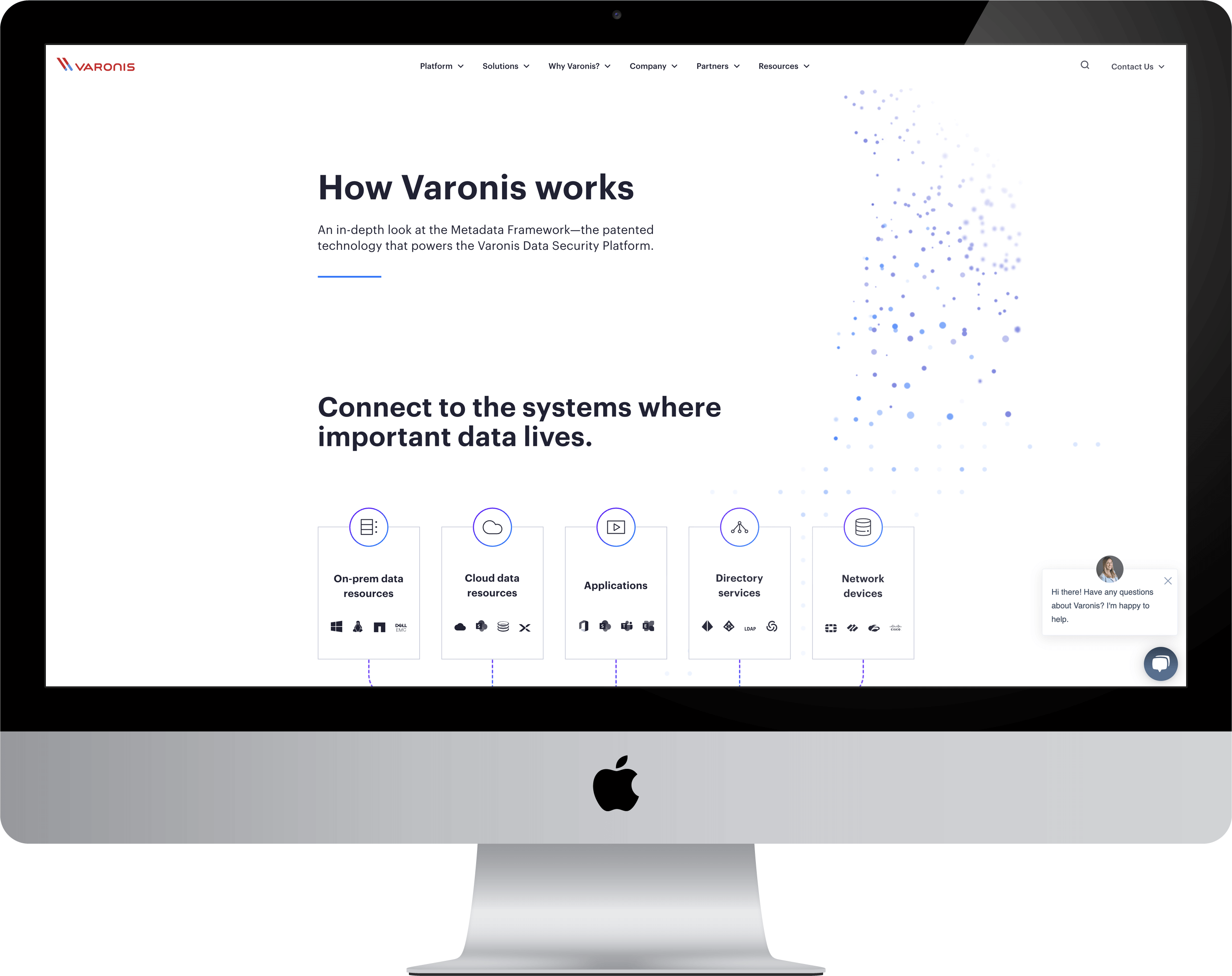Screen dimensions: 1232x976
Task: Expand the Solutions dropdown menu
Action: click(505, 65)
